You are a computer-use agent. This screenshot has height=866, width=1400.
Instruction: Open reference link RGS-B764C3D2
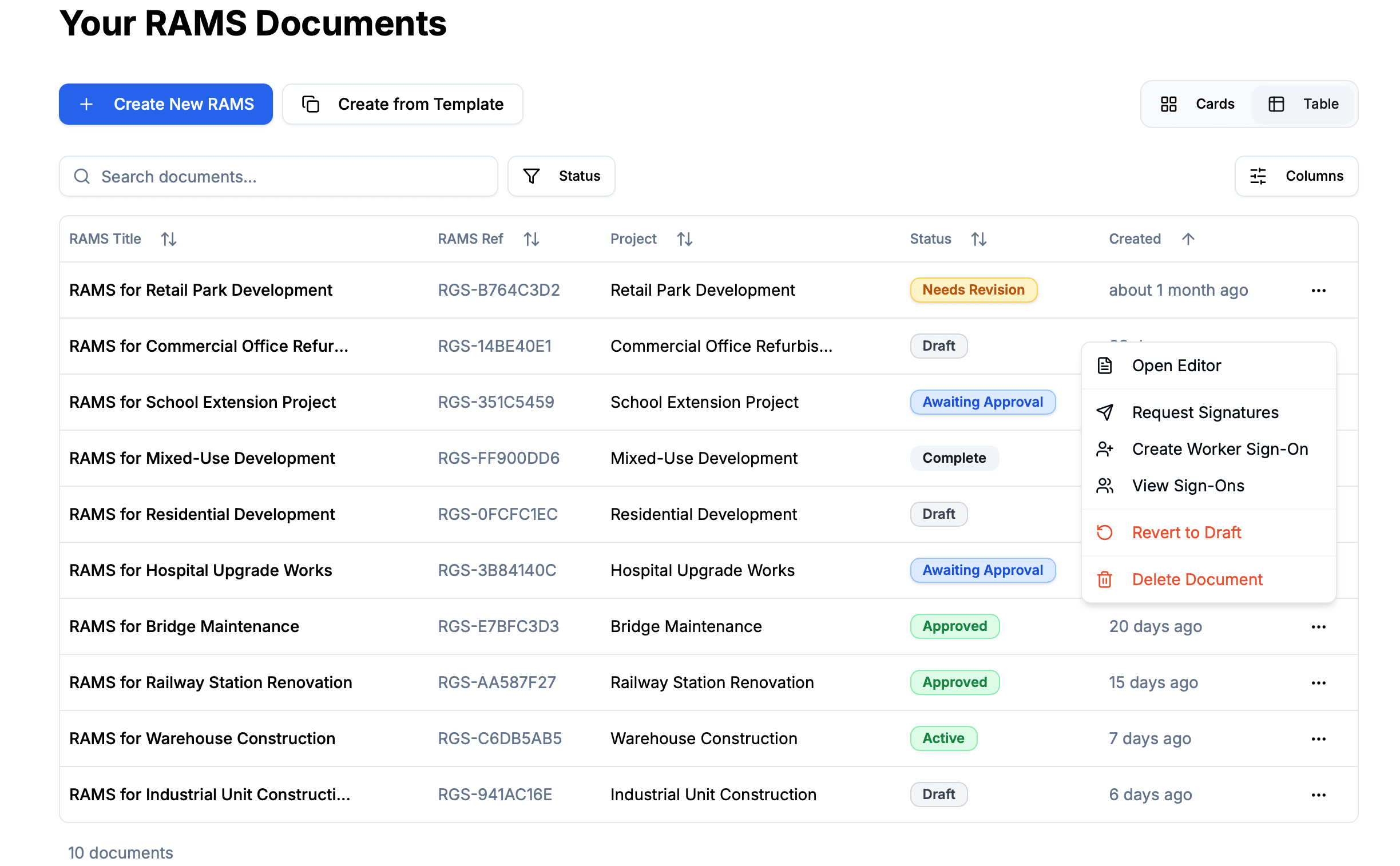[498, 290]
